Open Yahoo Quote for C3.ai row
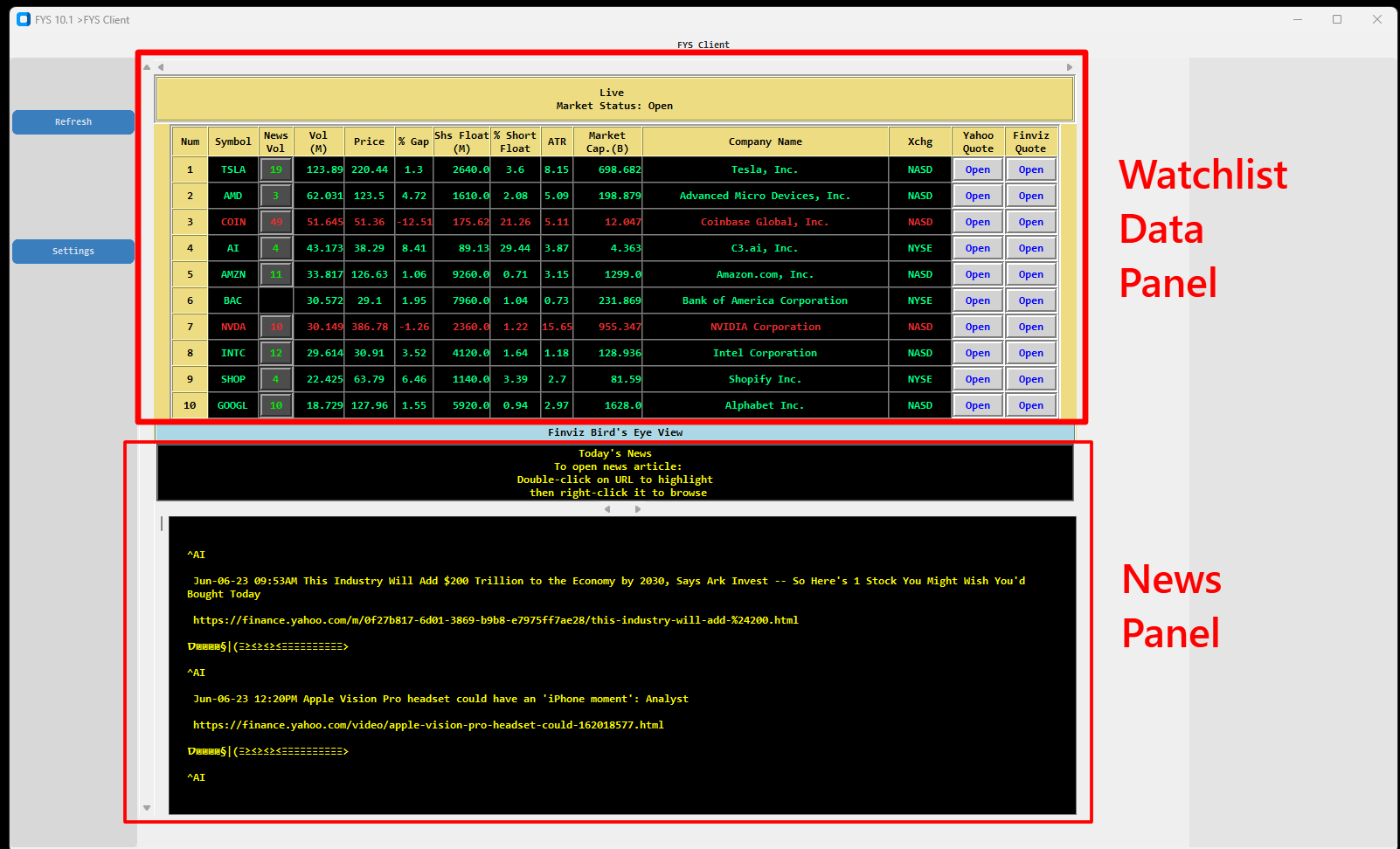1400x849 pixels. (978, 248)
